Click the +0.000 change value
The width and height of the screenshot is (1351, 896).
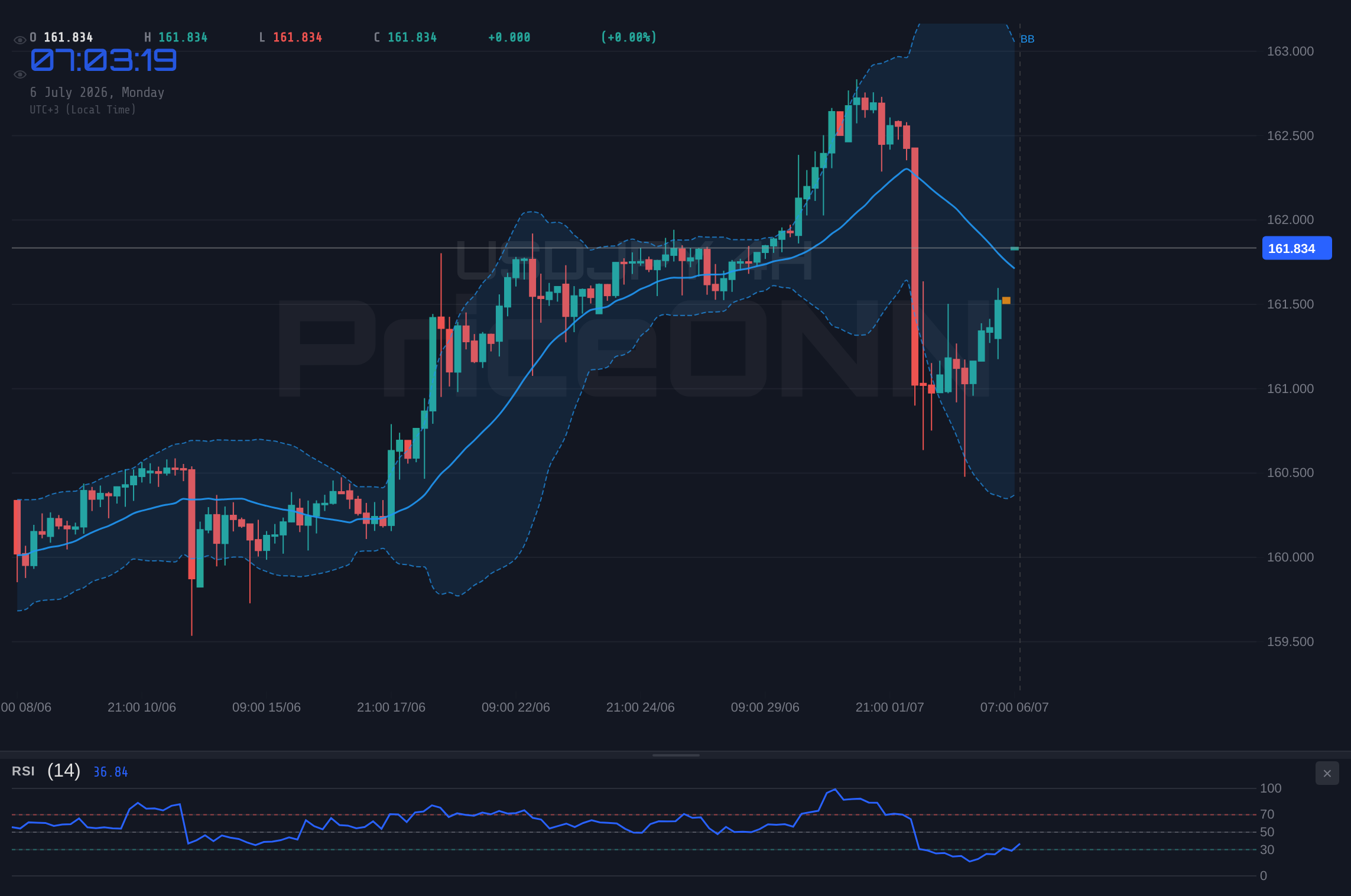(x=509, y=37)
